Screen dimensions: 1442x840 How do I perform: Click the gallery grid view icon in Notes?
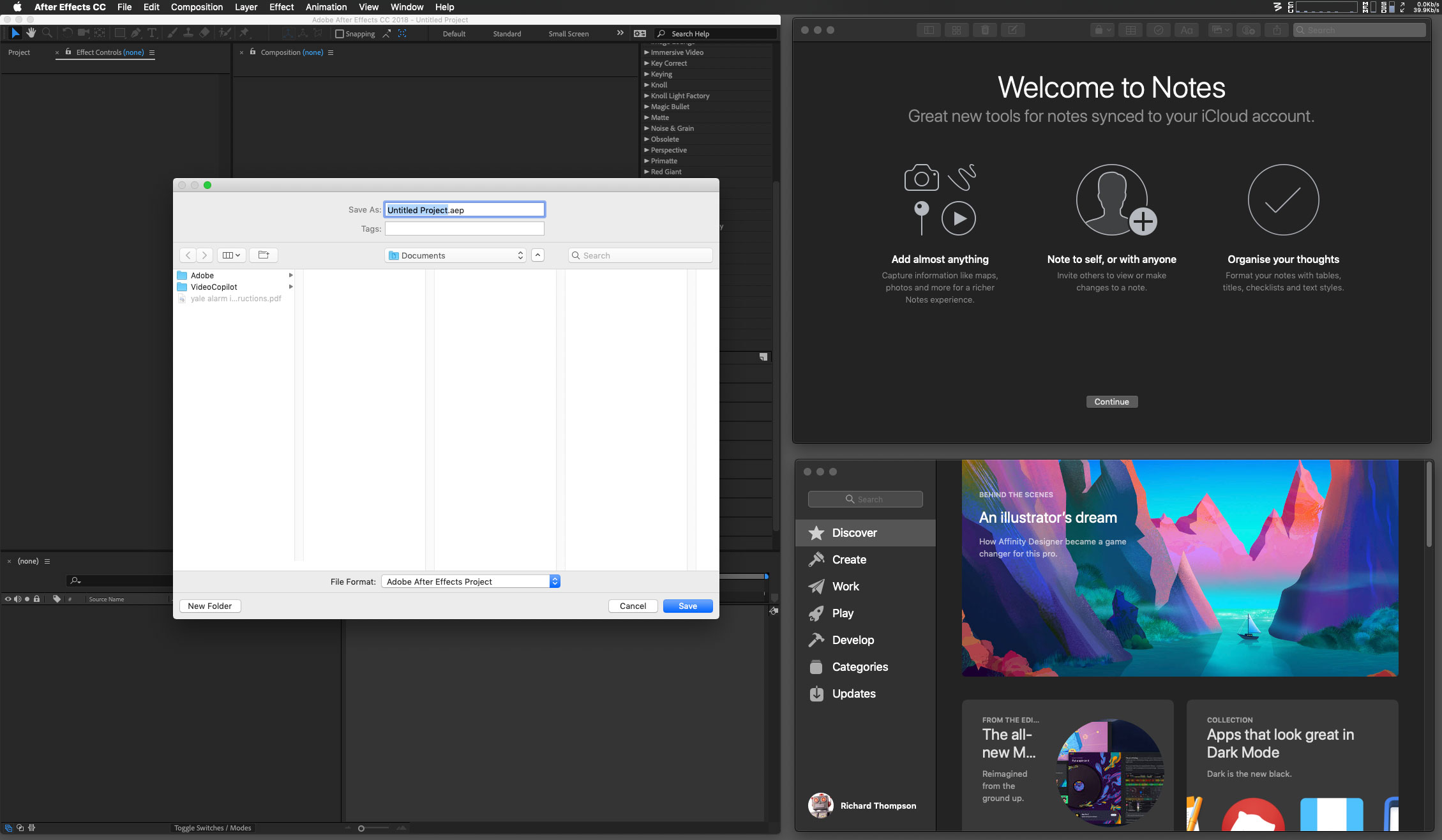956,30
